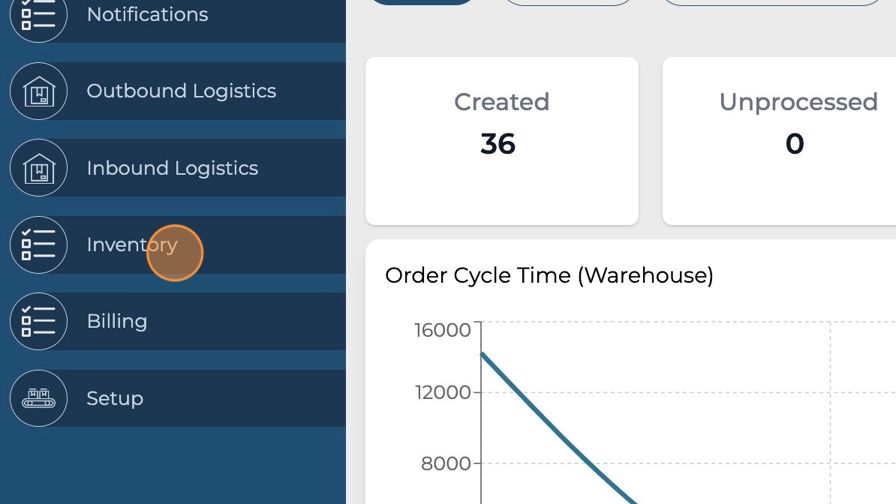Click the Setup conveyor belt icon
The height and width of the screenshot is (504, 896).
tap(38, 398)
